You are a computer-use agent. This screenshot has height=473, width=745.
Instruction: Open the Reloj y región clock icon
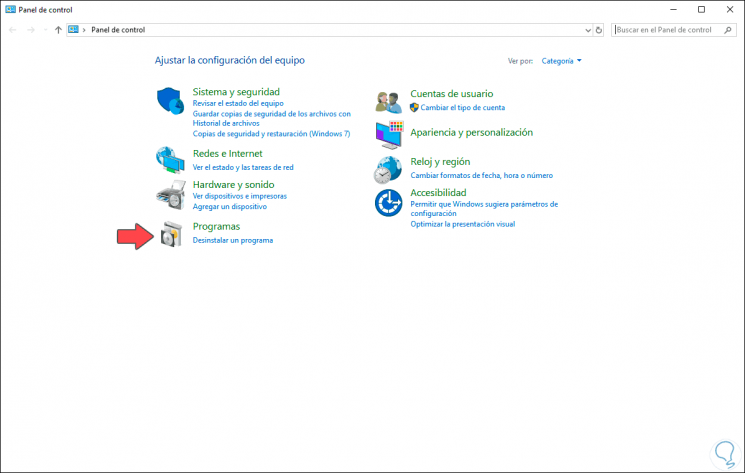(x=388, y=170)
